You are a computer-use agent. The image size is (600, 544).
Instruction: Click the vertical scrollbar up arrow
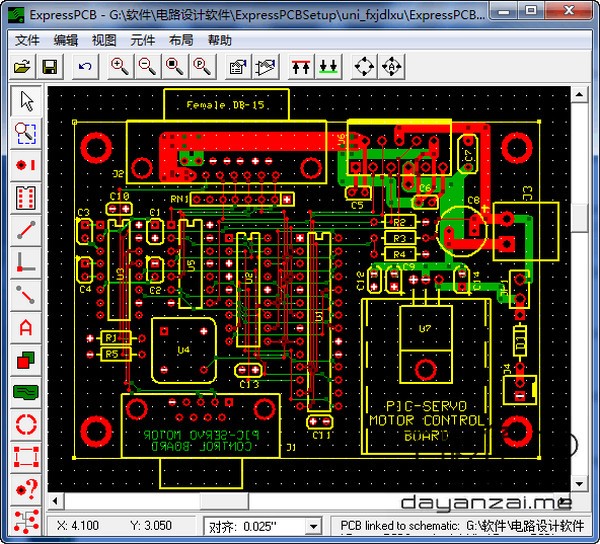579,94
